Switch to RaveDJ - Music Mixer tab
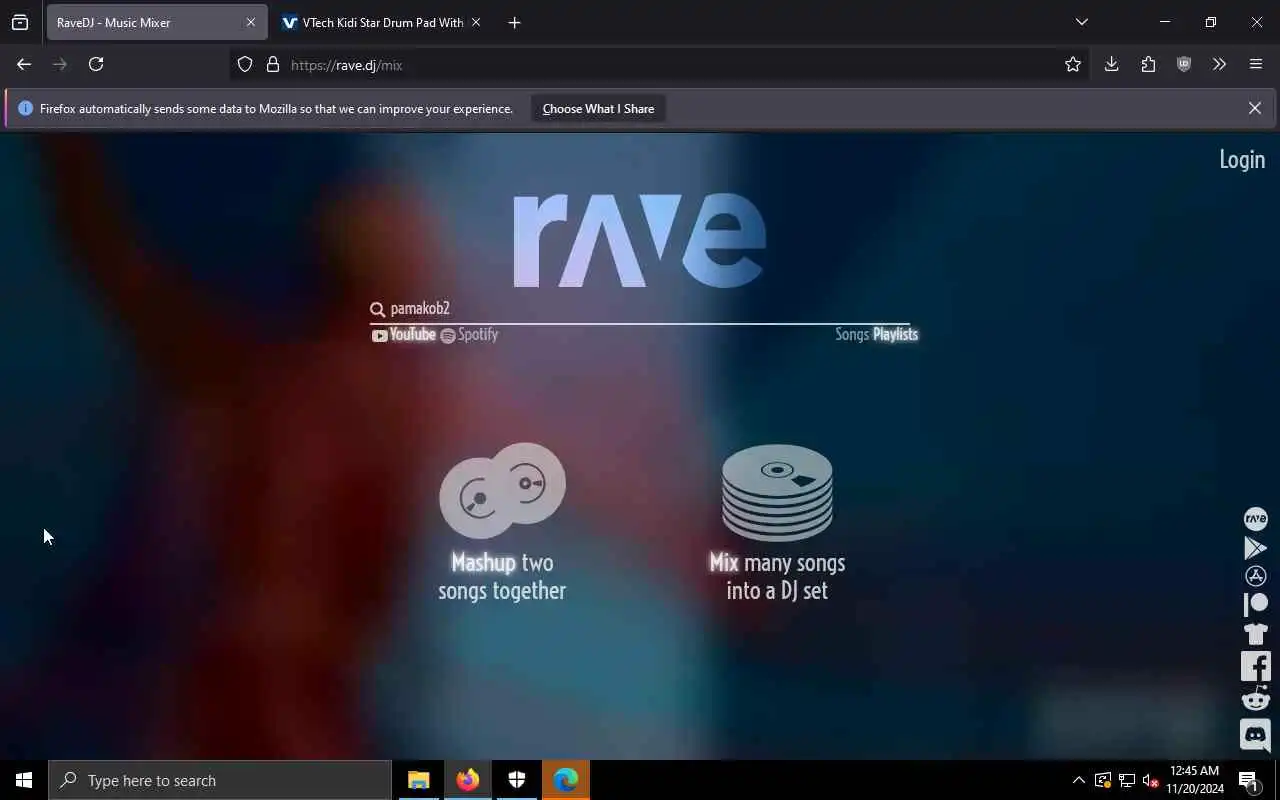 pos(156,22)
